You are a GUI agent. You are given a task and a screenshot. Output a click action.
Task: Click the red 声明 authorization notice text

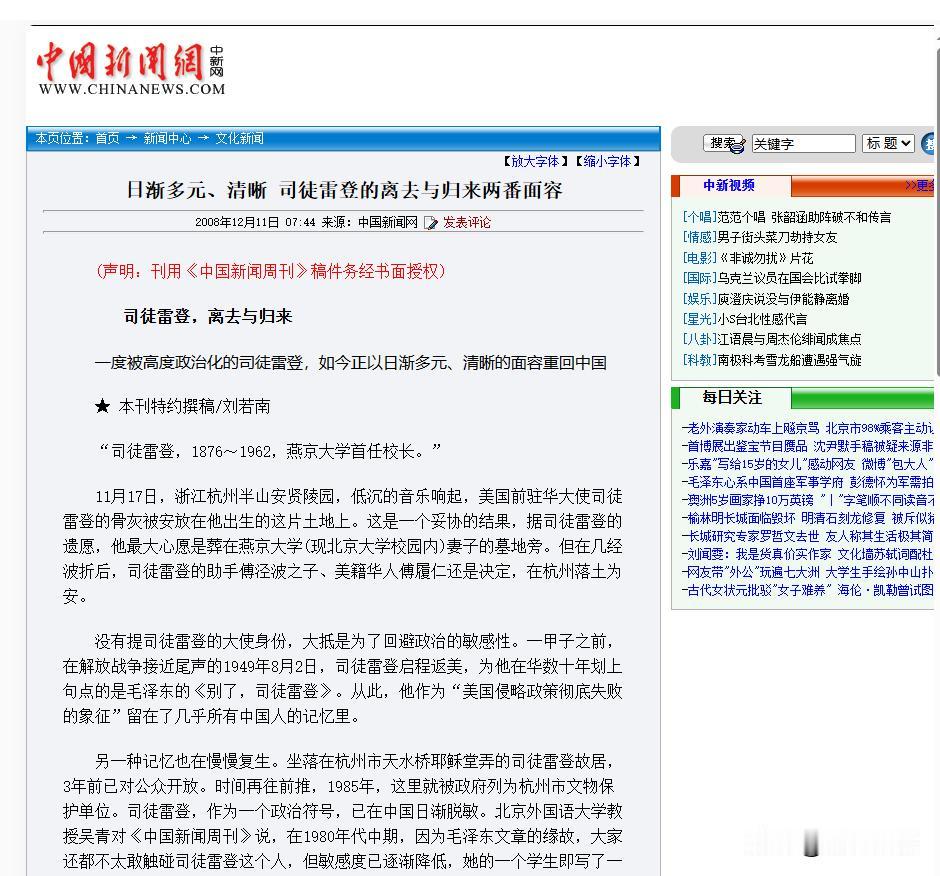click(x=270, y=272)
